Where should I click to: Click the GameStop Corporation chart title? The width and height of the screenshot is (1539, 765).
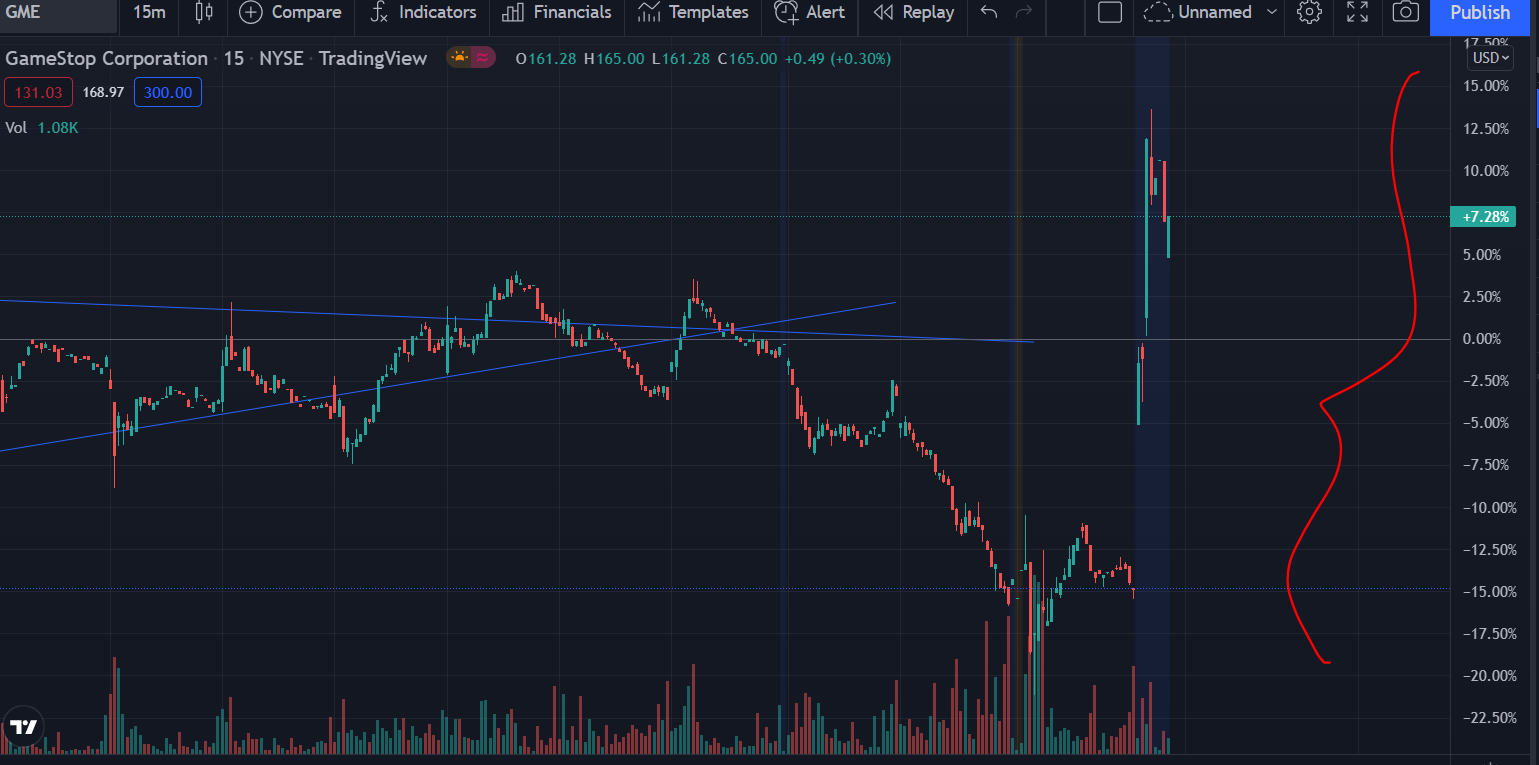[x=107, y=59]
